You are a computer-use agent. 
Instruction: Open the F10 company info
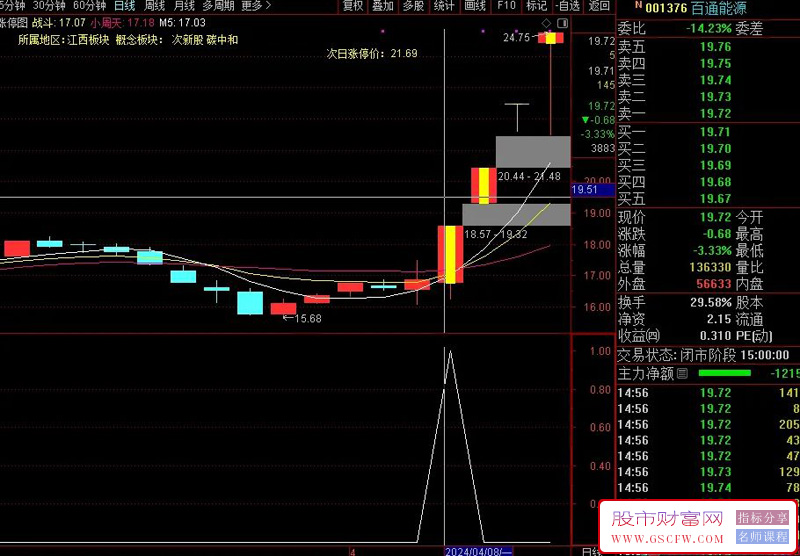pyautogui.click(x=506, y=6)
